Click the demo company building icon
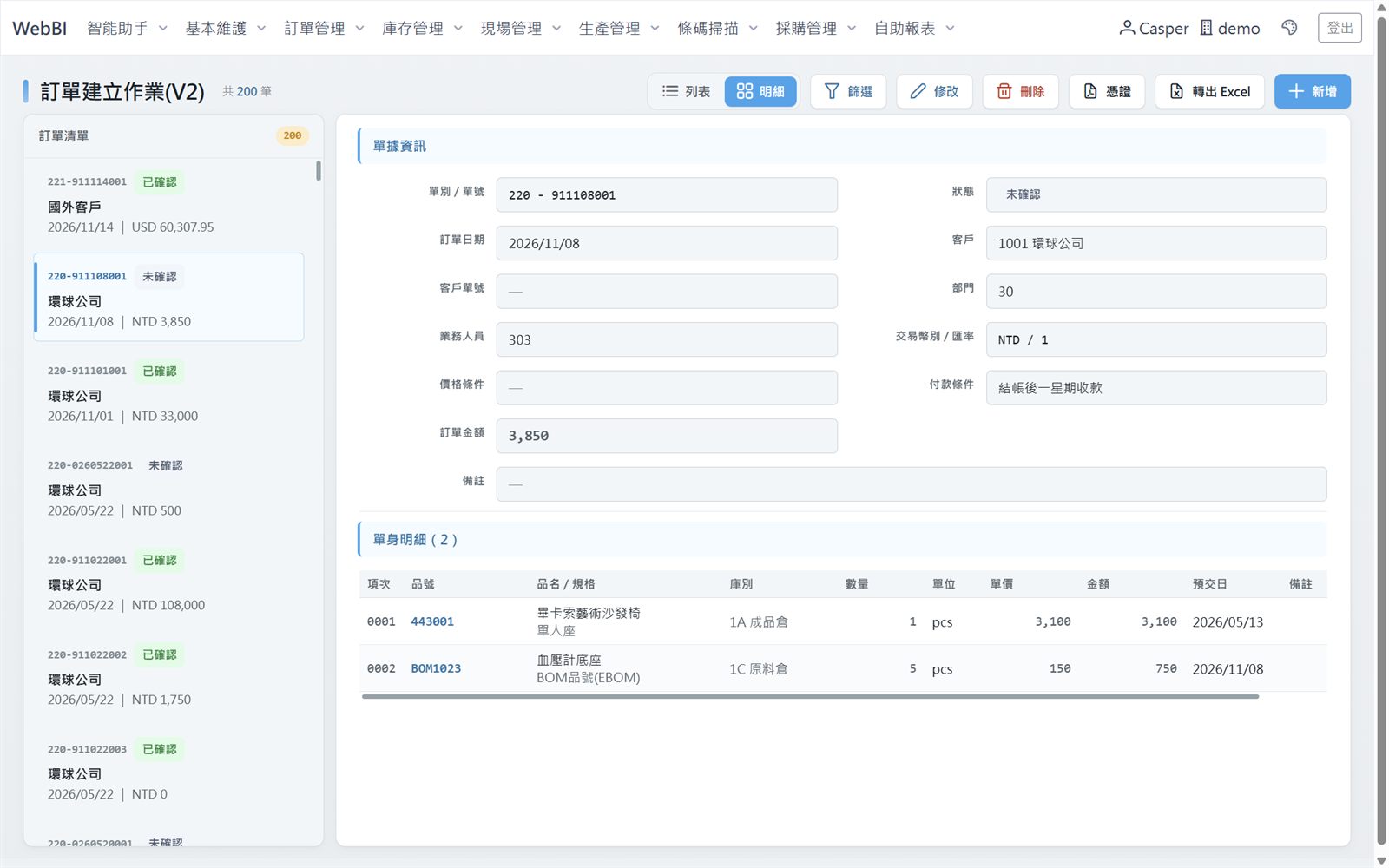The image size is (1389, 868). (x=1207, y=28)
